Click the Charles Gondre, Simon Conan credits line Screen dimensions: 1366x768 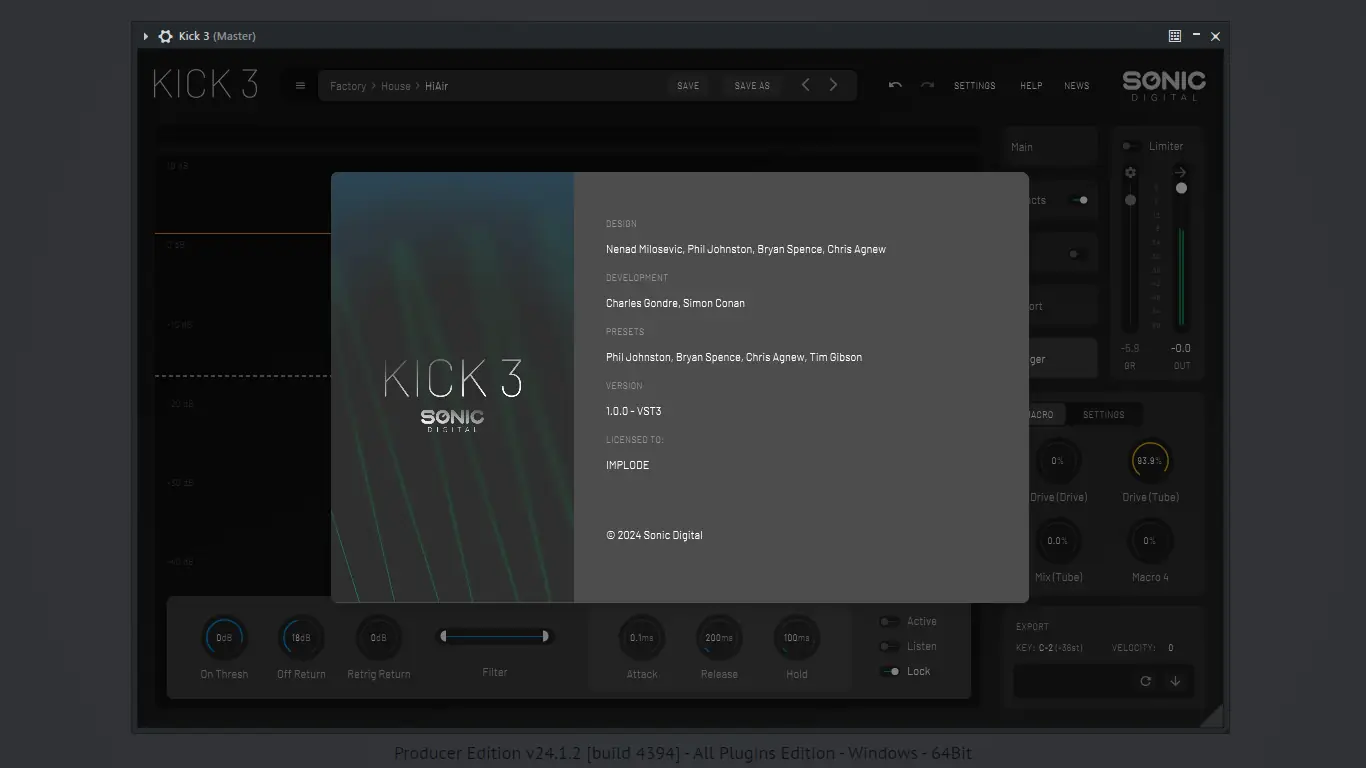pyautogui.click(x=675, y=303)
